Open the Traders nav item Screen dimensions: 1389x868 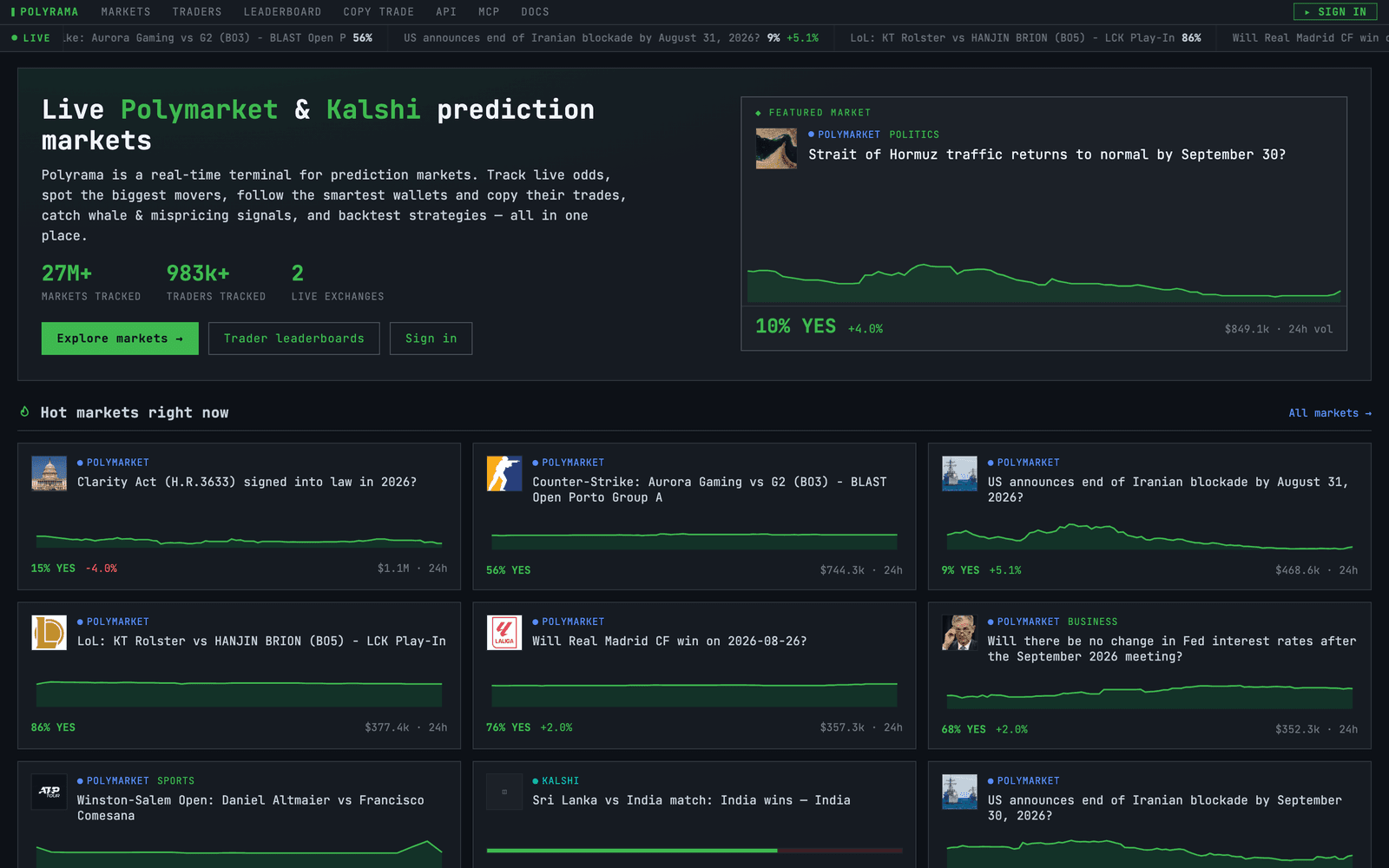coord(197,12)
